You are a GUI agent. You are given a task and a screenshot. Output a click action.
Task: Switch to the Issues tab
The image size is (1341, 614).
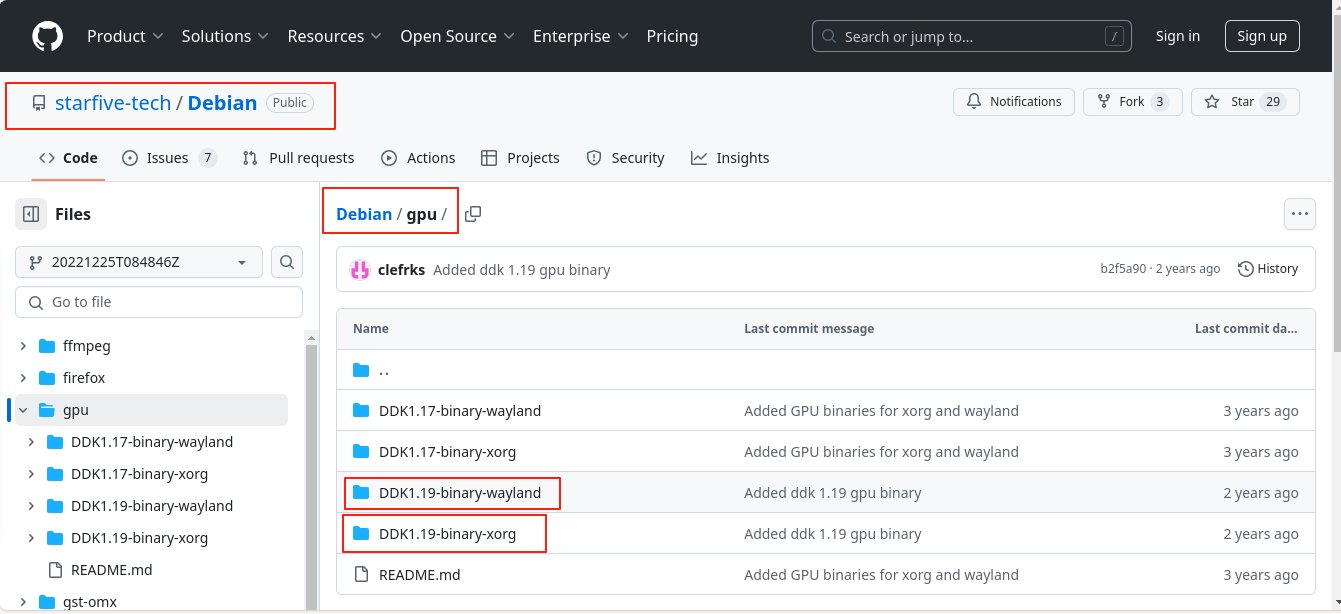tap(169, 158)
